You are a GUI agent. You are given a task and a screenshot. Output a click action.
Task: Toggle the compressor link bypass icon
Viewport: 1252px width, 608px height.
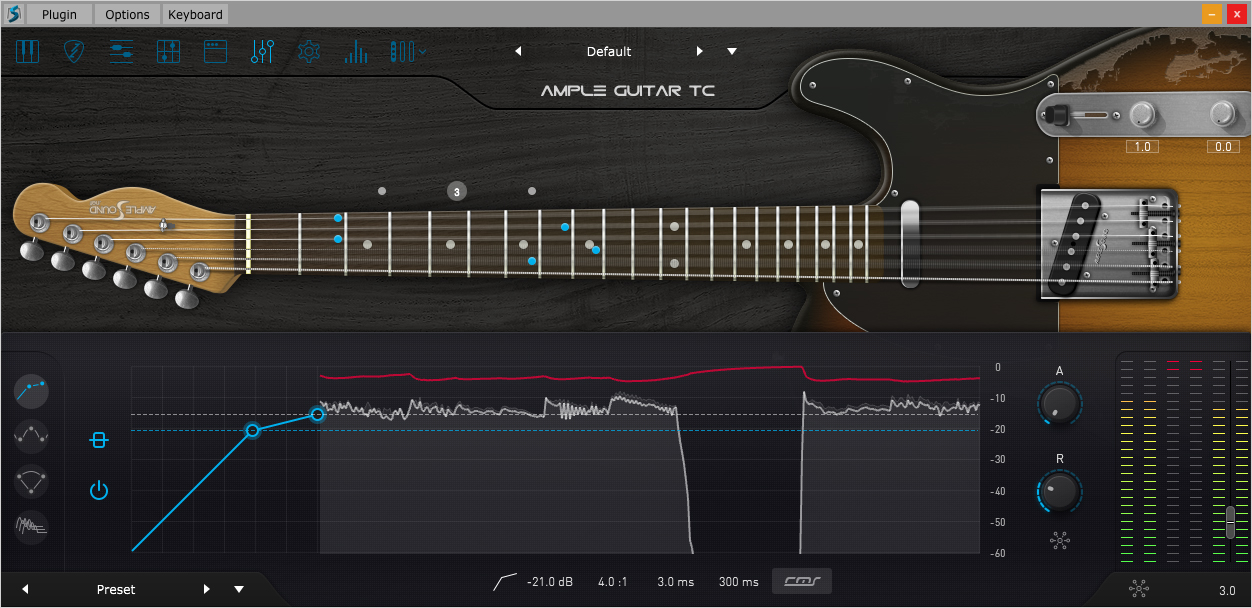(x=98, y=439)
